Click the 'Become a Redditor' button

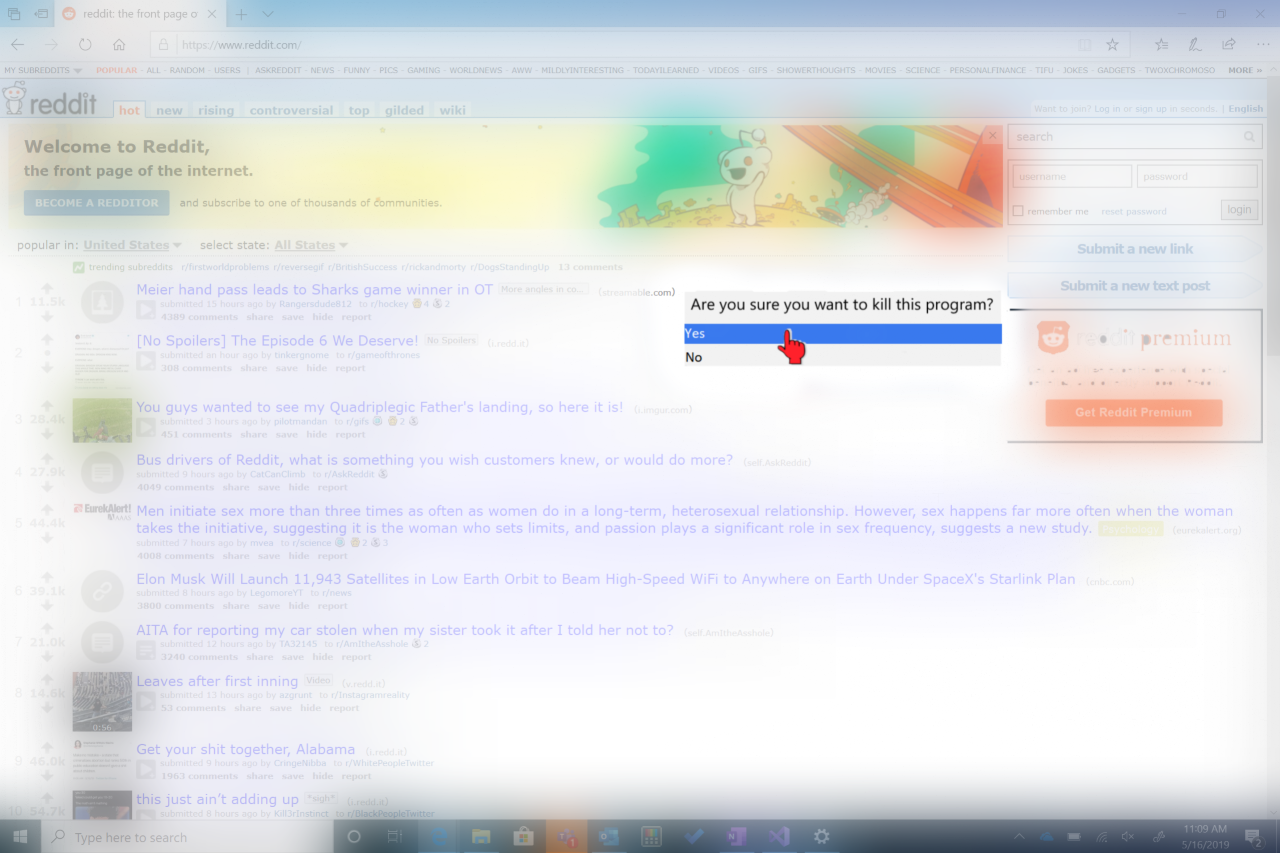(x=97, y=203)
